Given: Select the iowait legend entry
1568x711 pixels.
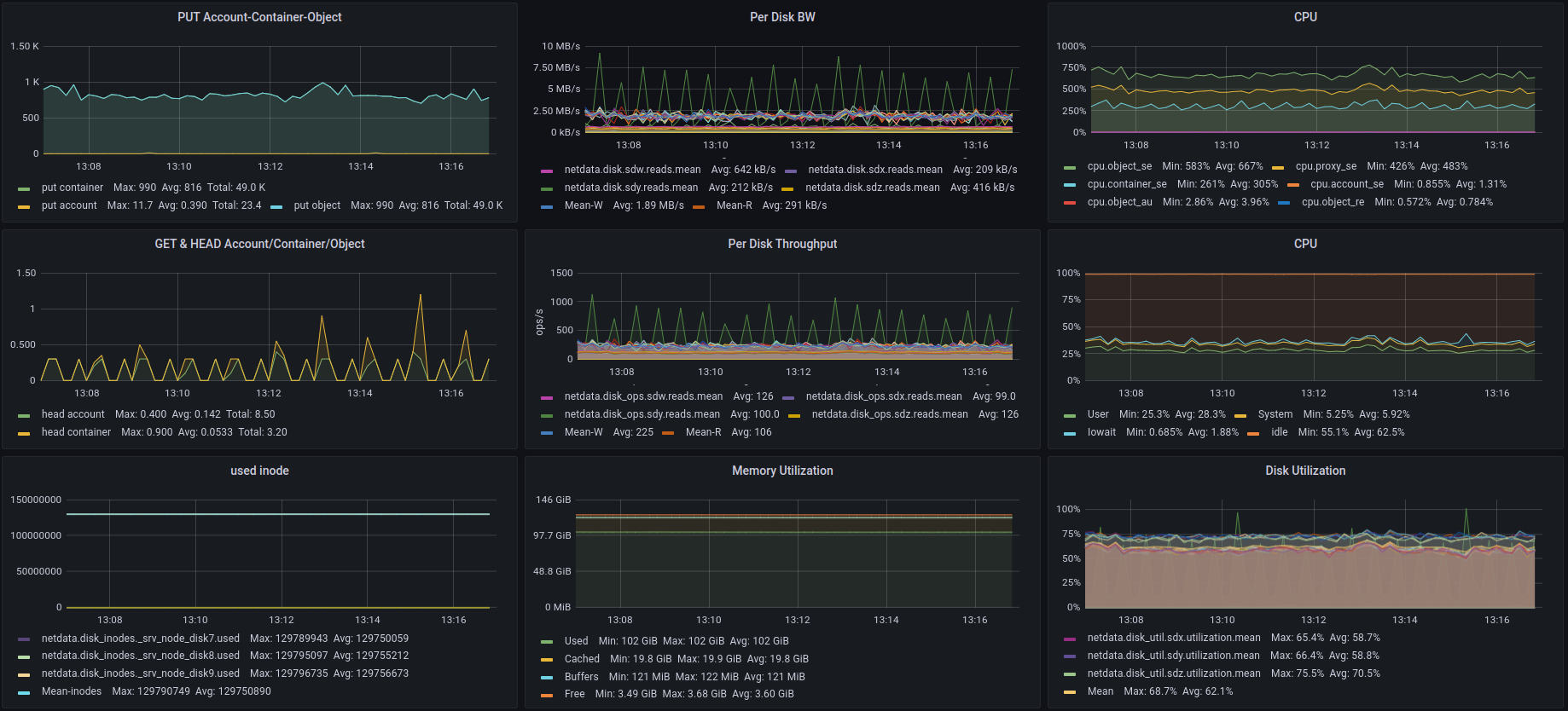Looking at the screenshot, I should 1101,432.
